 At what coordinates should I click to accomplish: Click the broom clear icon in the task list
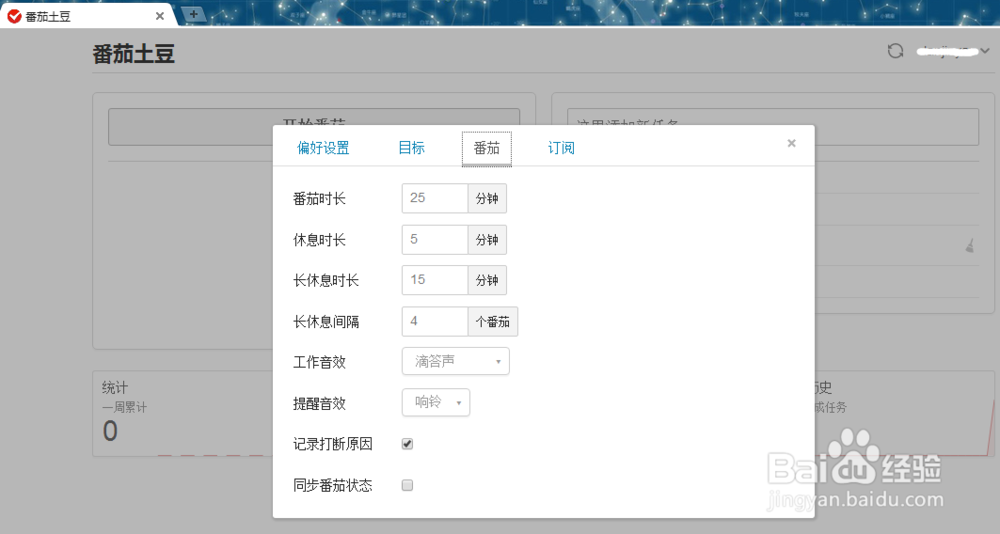(970, 245)
